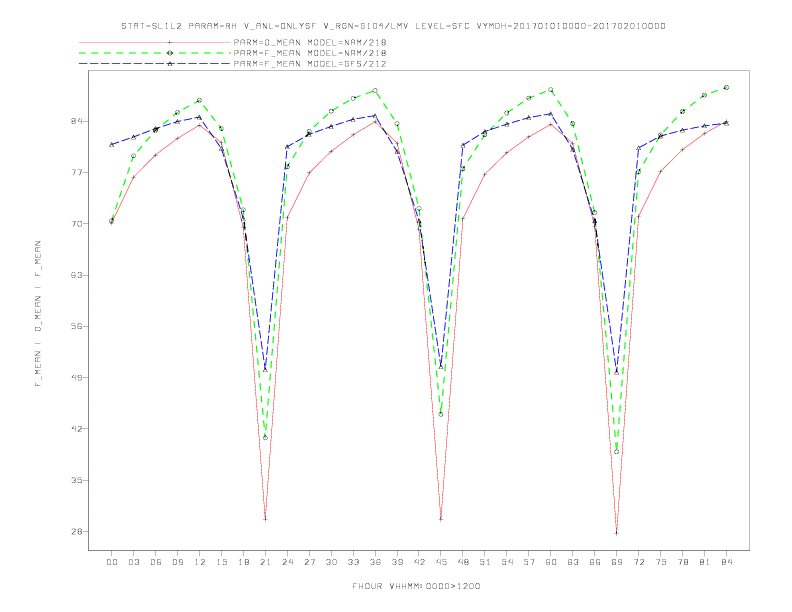Click the blue triangle data point at hour 45

pos(441,367)
